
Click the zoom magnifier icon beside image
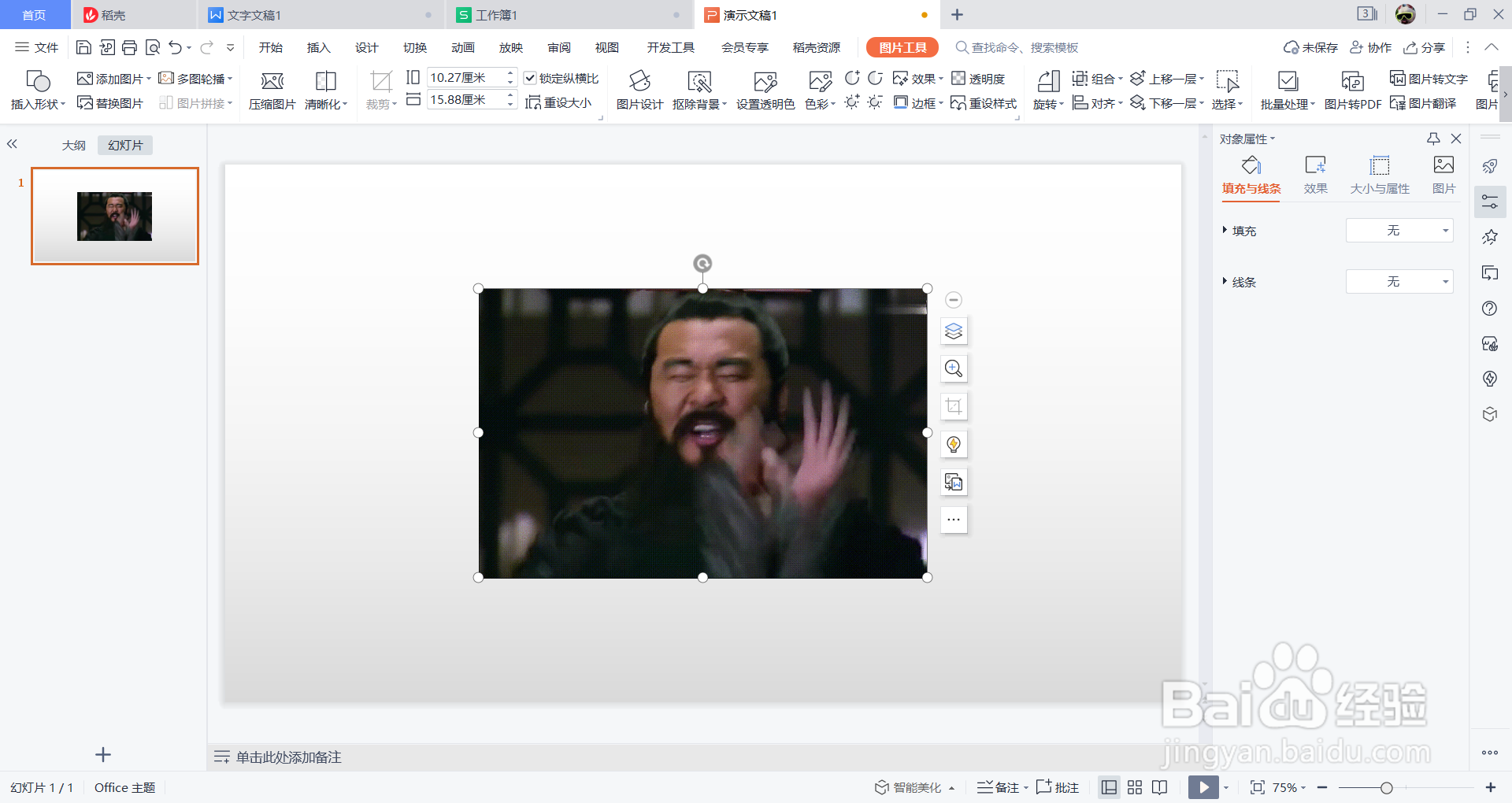[954, 368]
